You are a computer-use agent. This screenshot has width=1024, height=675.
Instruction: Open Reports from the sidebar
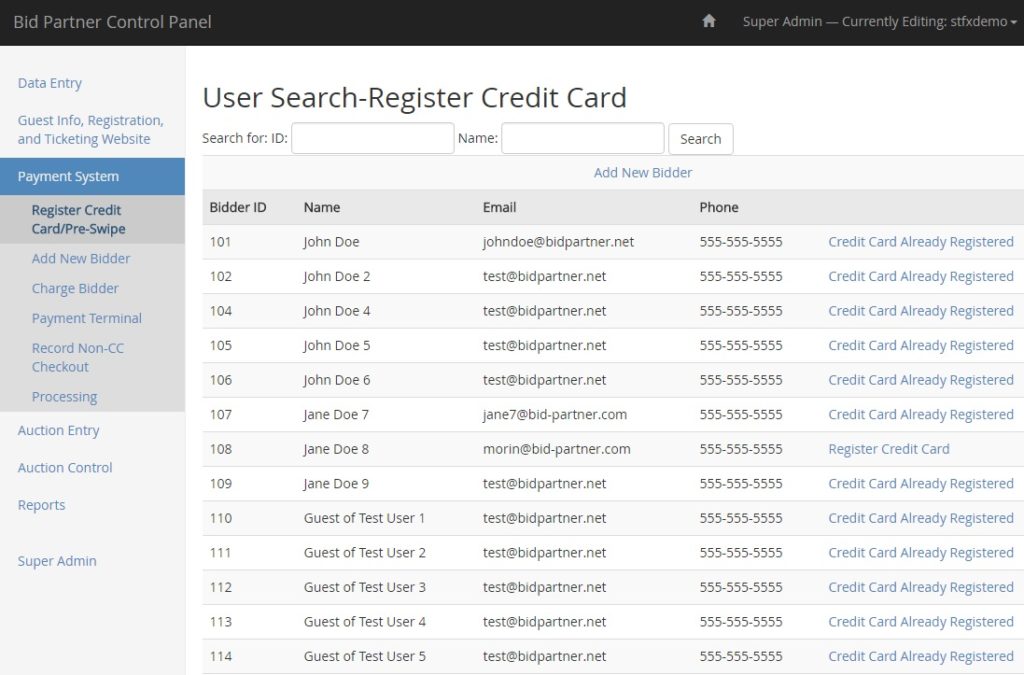click(41, 505)
